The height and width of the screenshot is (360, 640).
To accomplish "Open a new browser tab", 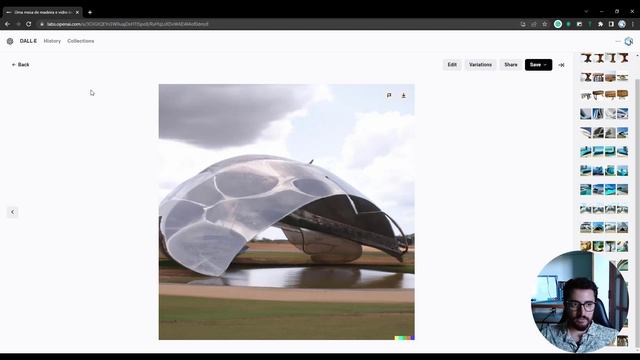I will click(x=90, y=12).
